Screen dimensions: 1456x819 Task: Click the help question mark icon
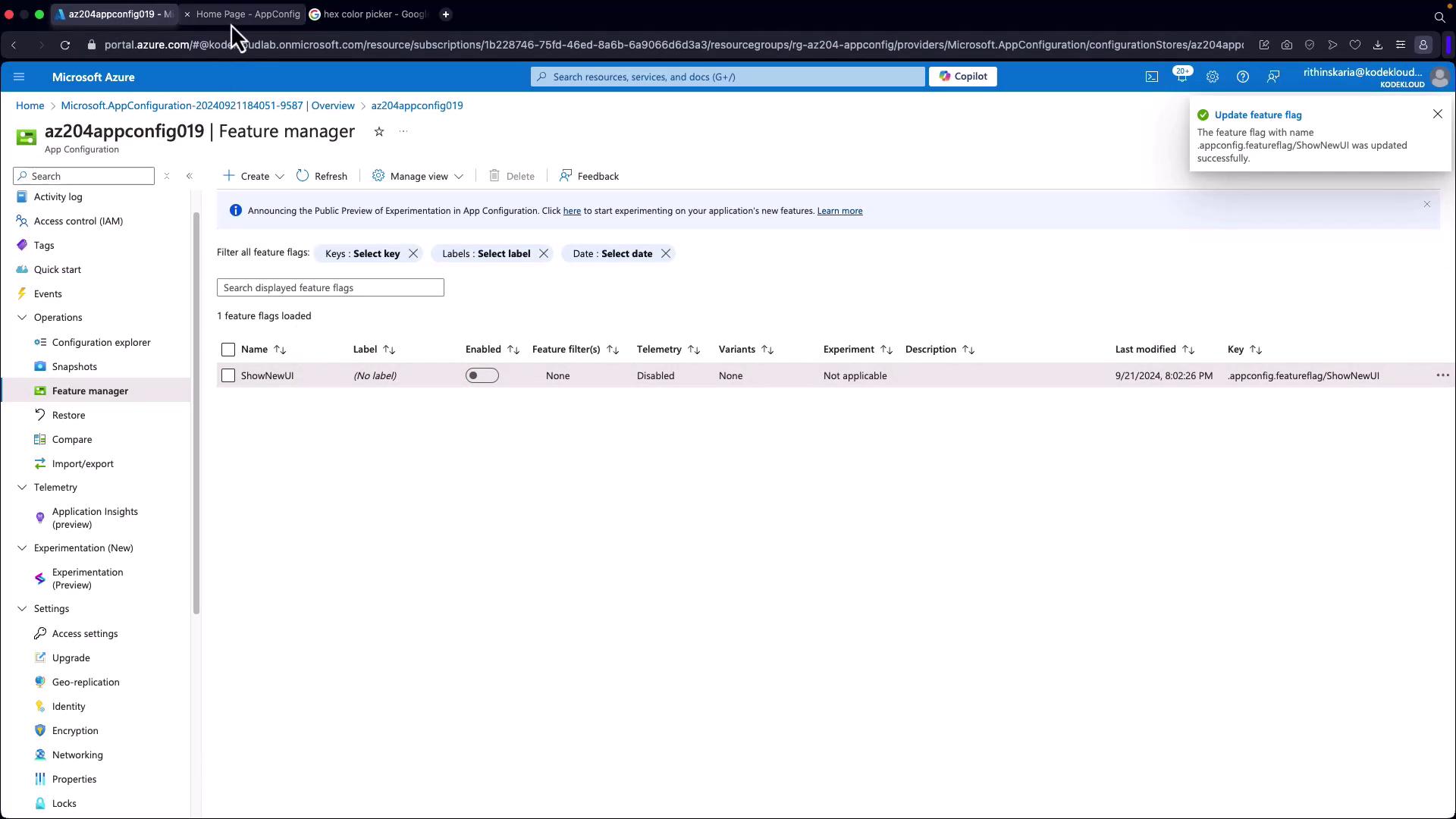click(x=1242, y=77)
